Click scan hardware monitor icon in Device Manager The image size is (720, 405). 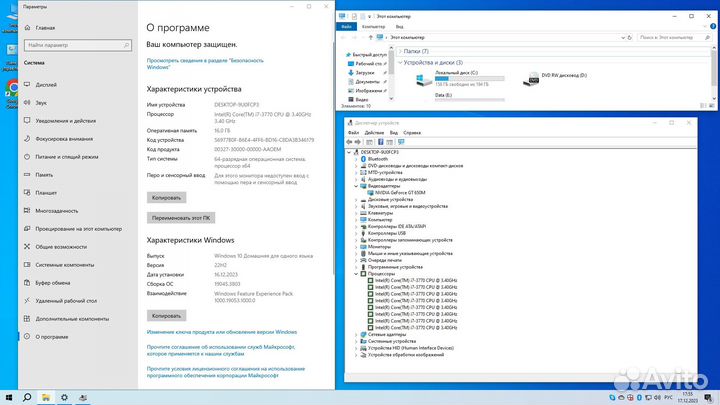[401, 142]
